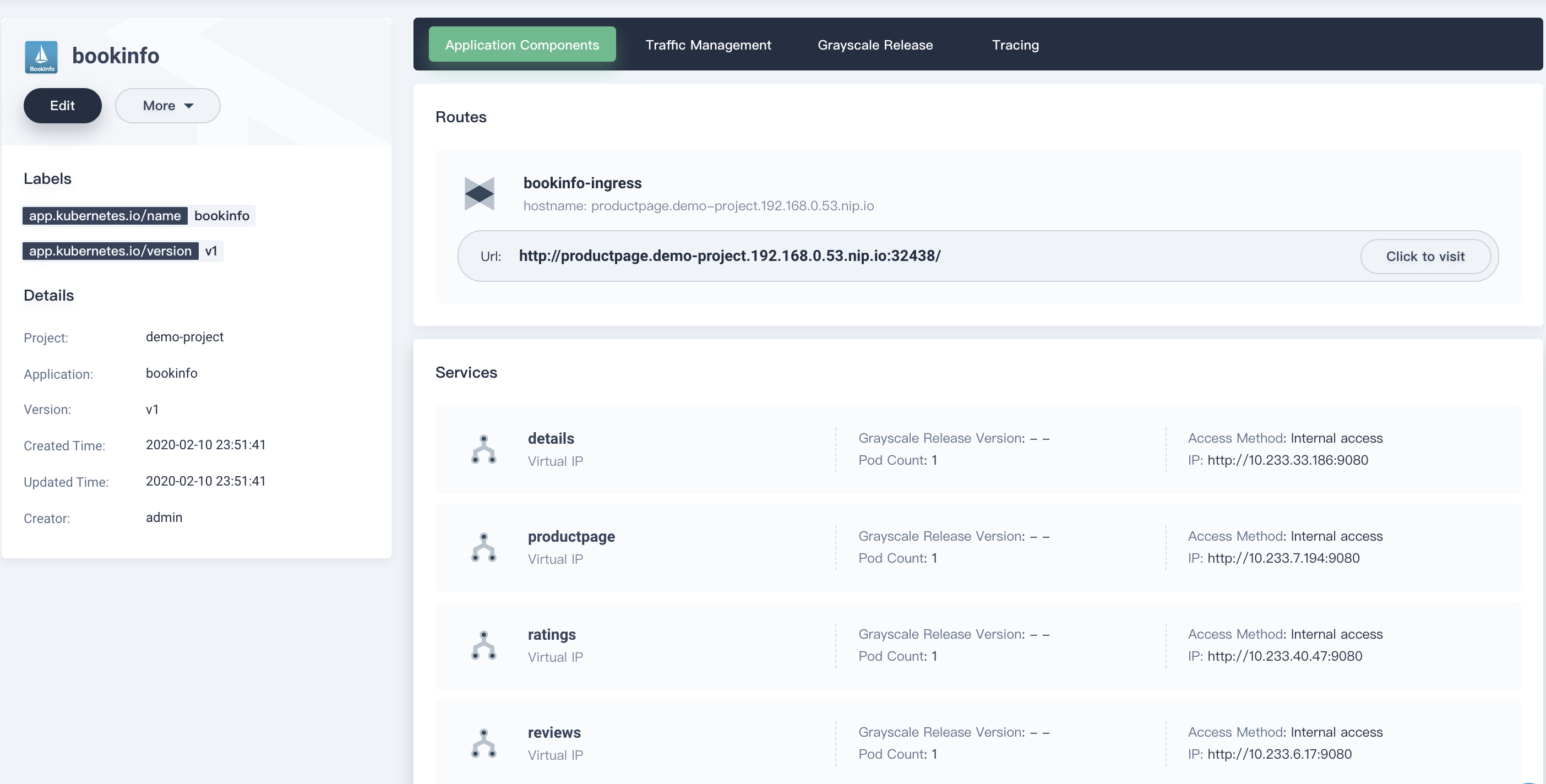Click the hostname productpage.demo-project text
Image resolution: width=1546 pixels, height=784 pixels.
tap(698, 206)
